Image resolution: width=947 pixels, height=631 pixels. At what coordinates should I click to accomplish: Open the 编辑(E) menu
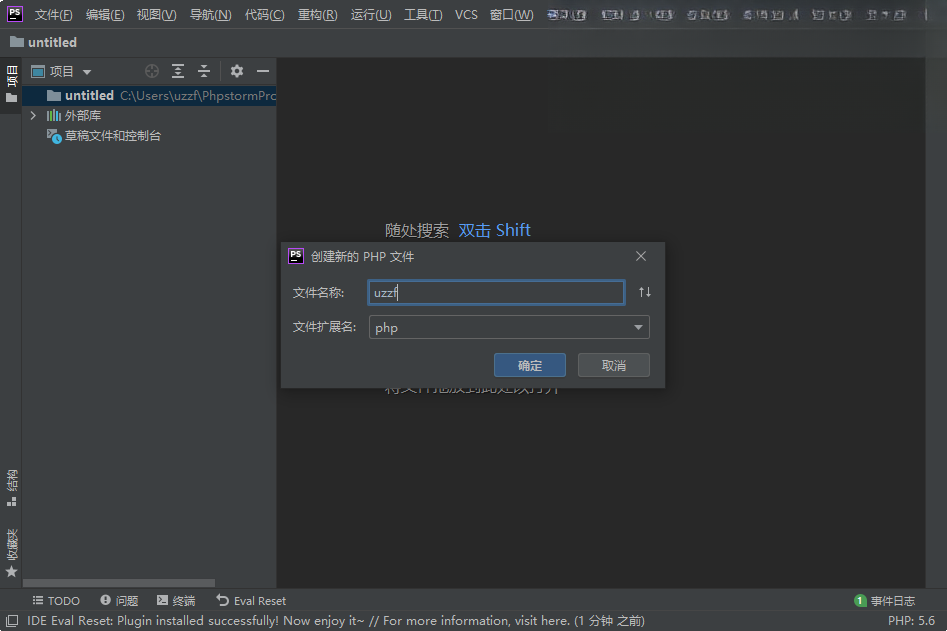(x=105, y=14)
